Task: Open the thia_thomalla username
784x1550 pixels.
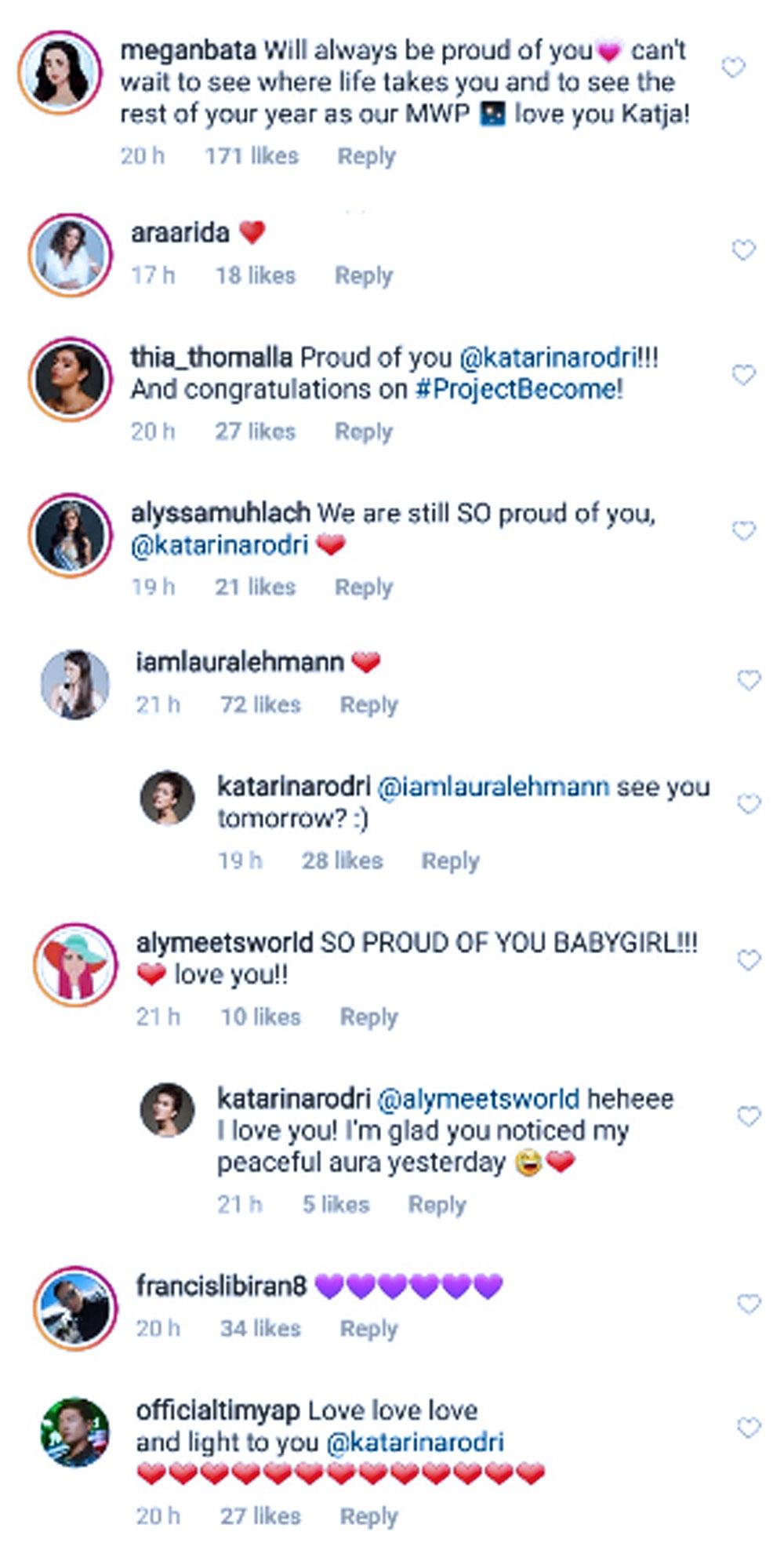Action: (211, 358)
